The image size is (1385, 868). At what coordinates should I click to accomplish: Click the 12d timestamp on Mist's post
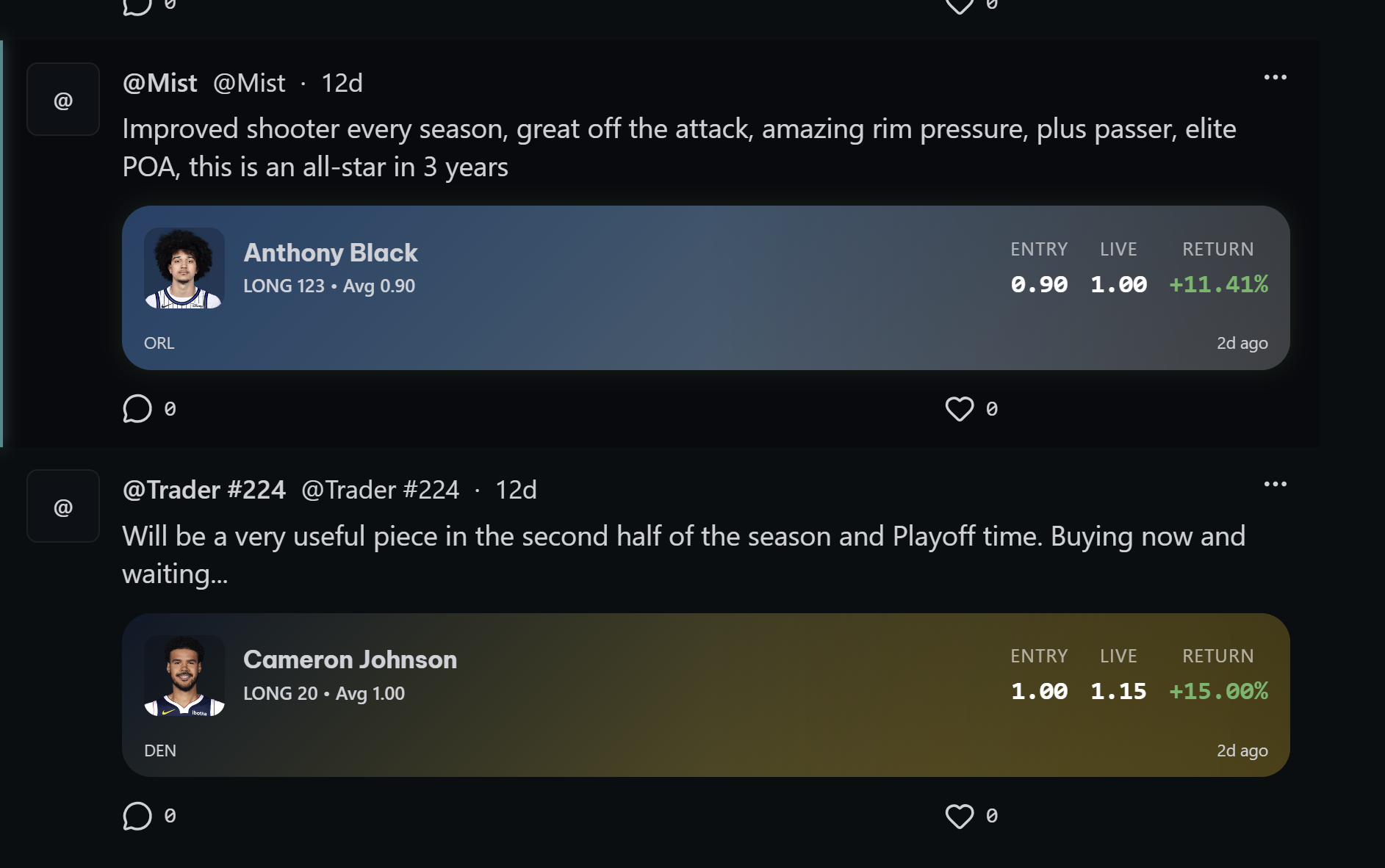pos(342,83)
